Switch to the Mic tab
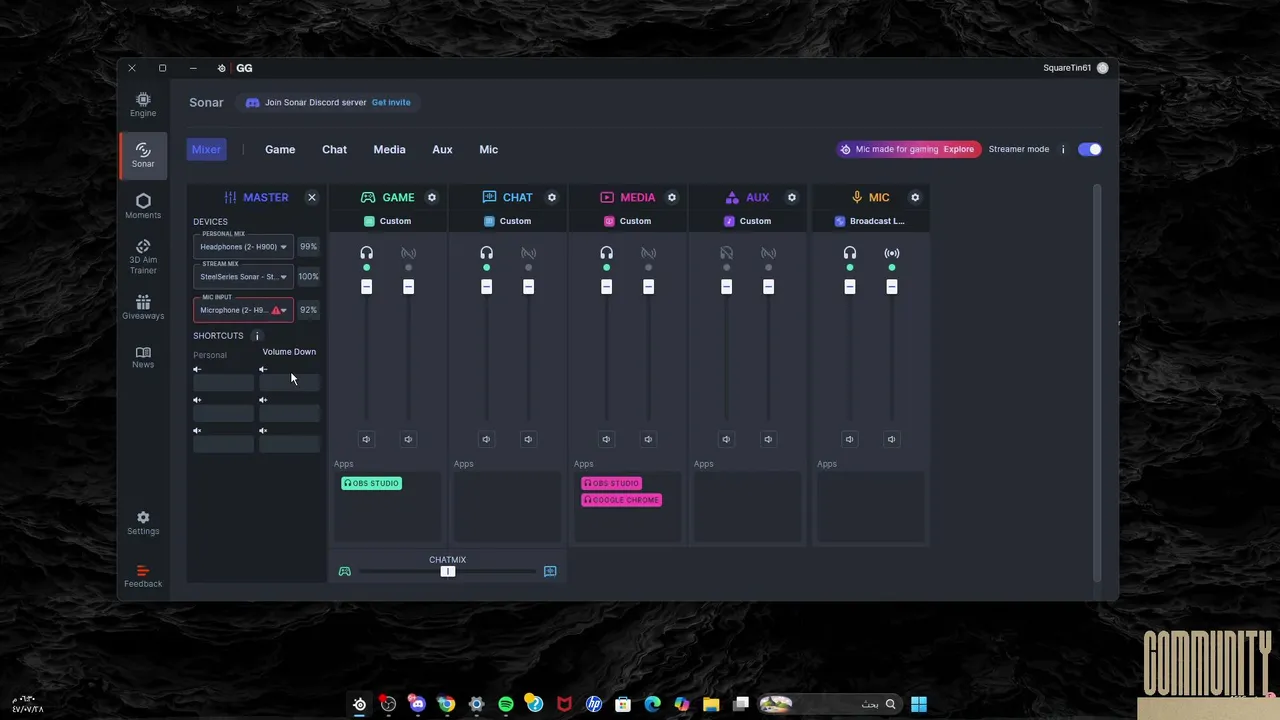Screen dimensions: 1280x720 [x=488, y=149]
